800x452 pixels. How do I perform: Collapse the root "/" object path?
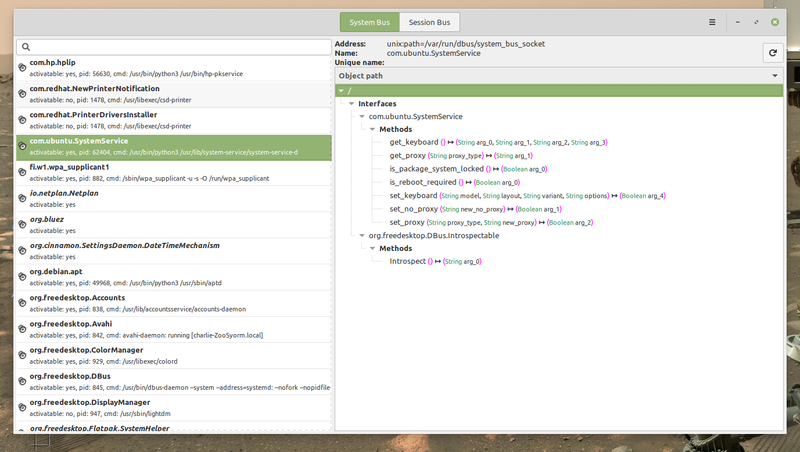pos(341,91)
